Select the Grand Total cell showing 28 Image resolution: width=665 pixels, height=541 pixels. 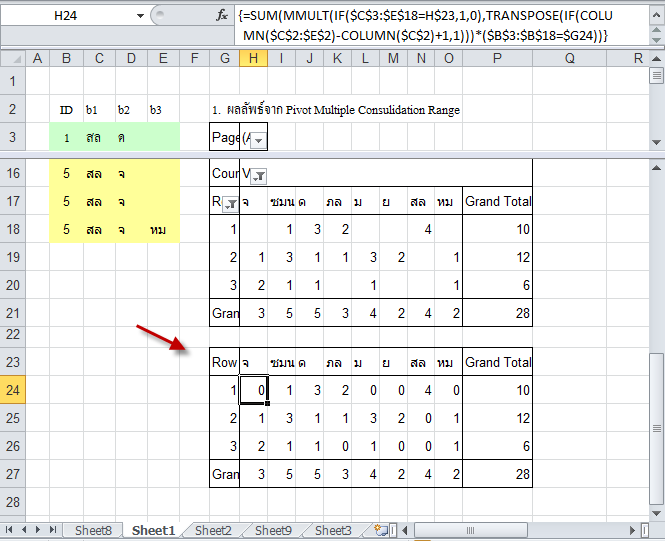tap(497, 473)
